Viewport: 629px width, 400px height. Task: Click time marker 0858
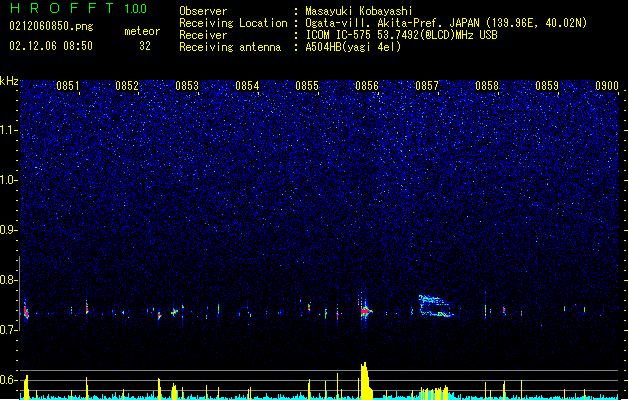(487, 86)
